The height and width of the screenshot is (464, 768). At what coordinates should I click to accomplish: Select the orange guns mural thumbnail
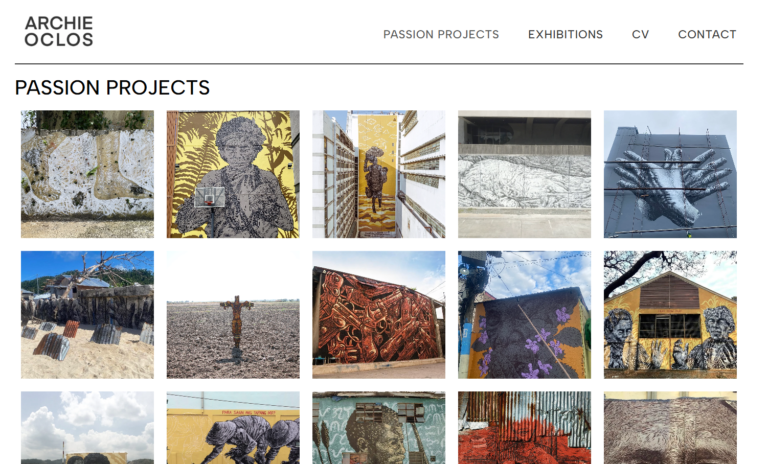point(379,315)
